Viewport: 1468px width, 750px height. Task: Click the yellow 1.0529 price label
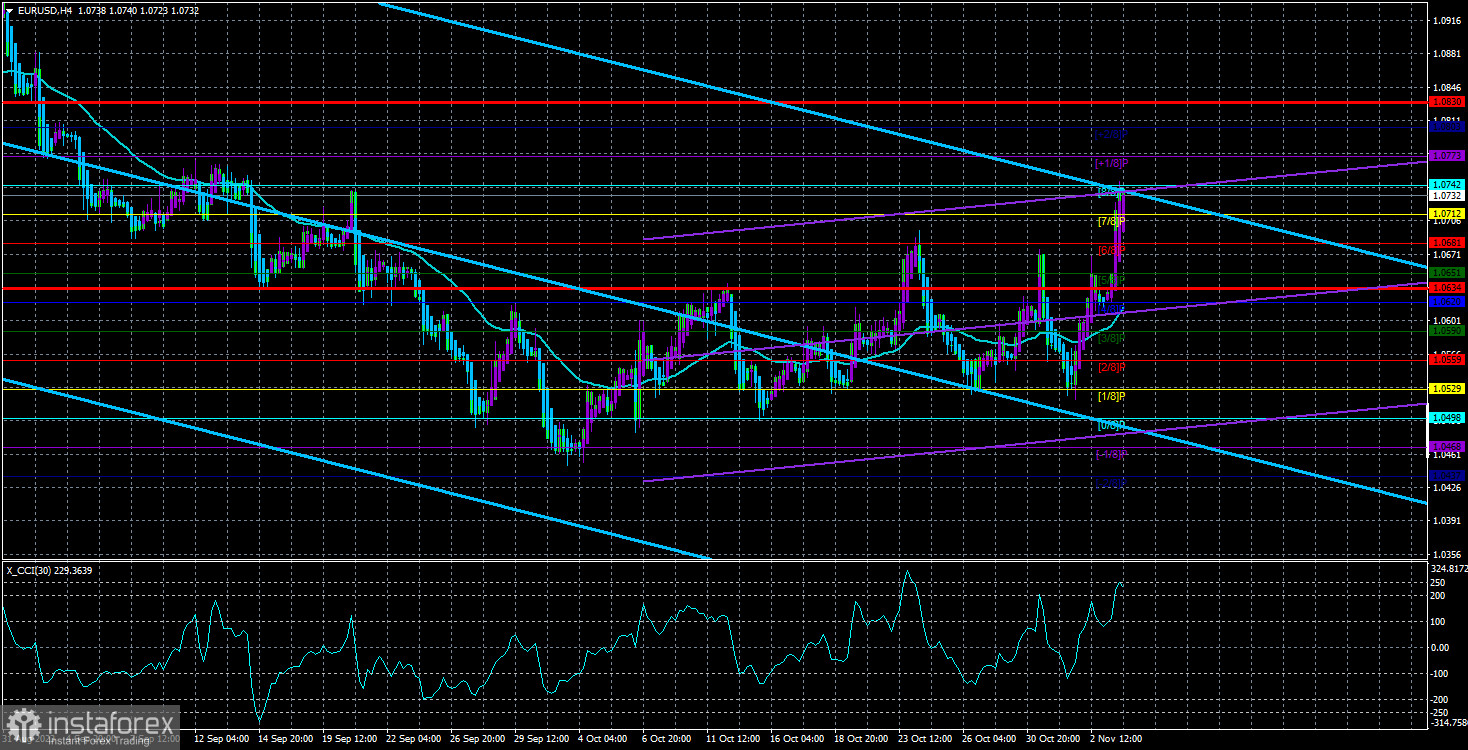click(x=1447, y=388)
